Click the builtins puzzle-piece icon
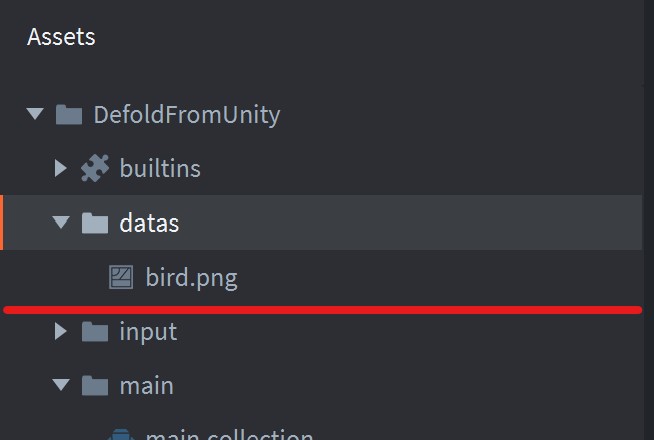Image resolution: width=654 pixels, height=440 pixels. tap(95, 168)
